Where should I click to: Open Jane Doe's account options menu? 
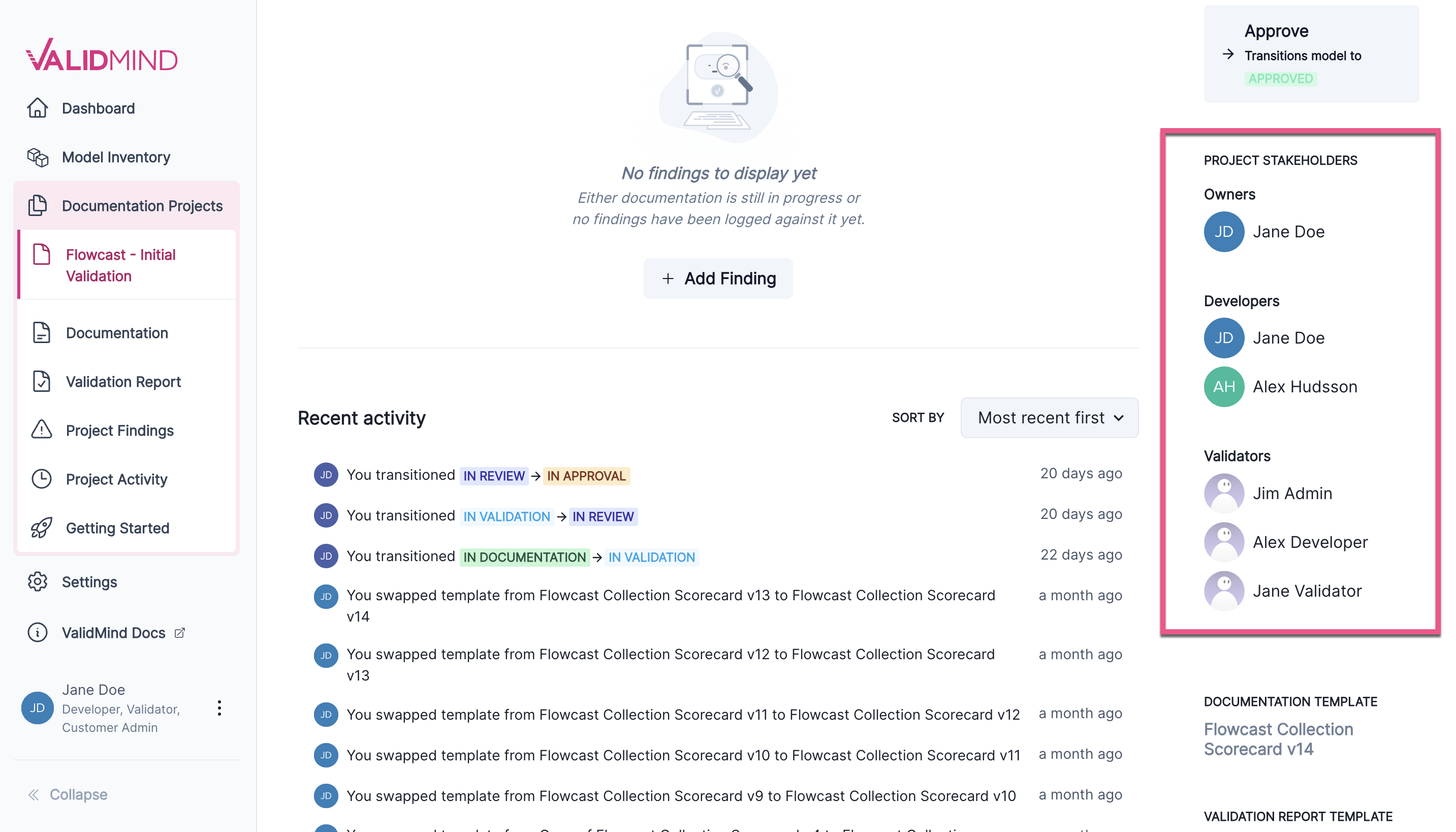(219, 708)
